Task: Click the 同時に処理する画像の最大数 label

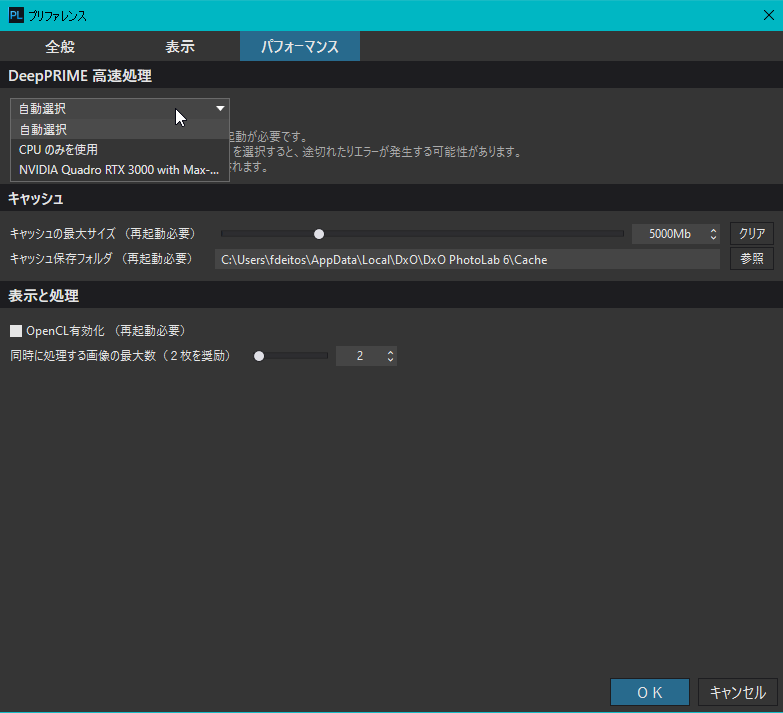Action: pyautogui.click(x=120, y=356)
